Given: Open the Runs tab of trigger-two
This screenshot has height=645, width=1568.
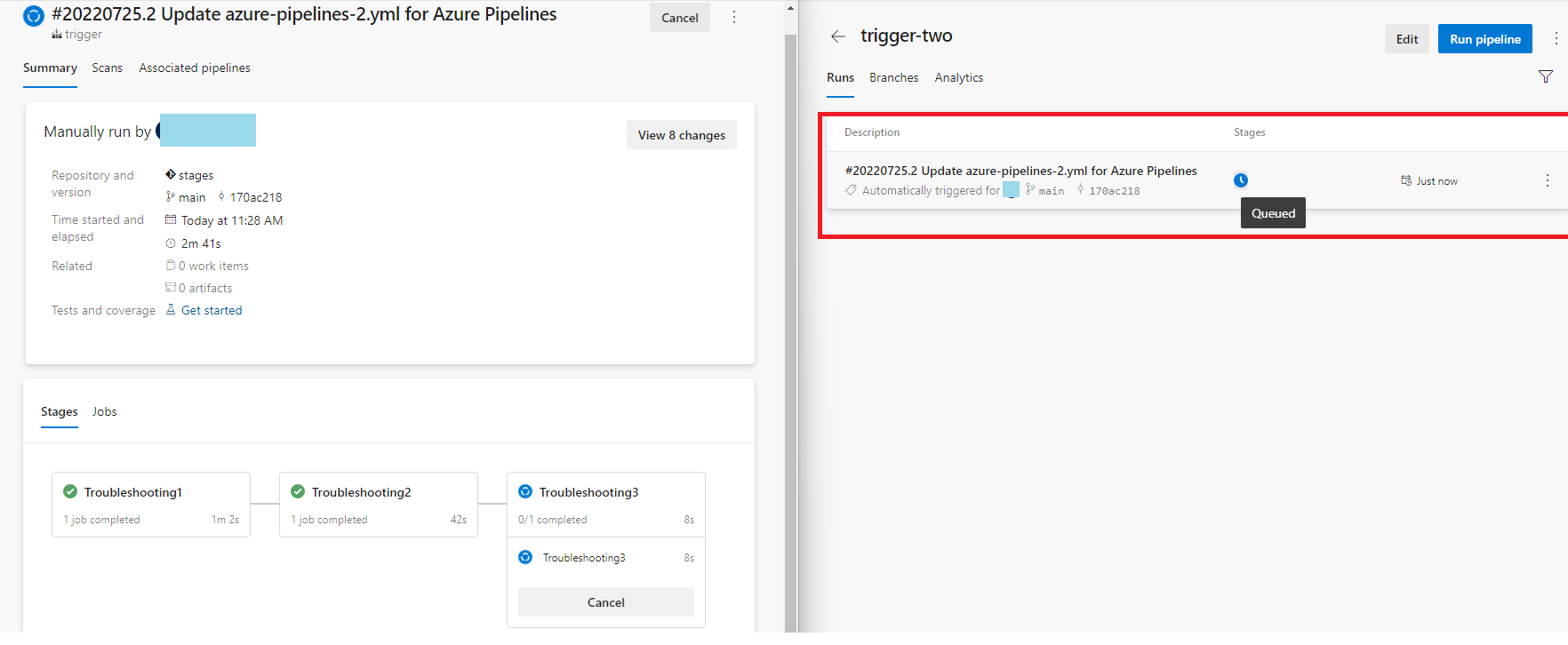Looking at the screenshot, I should 840,78.
